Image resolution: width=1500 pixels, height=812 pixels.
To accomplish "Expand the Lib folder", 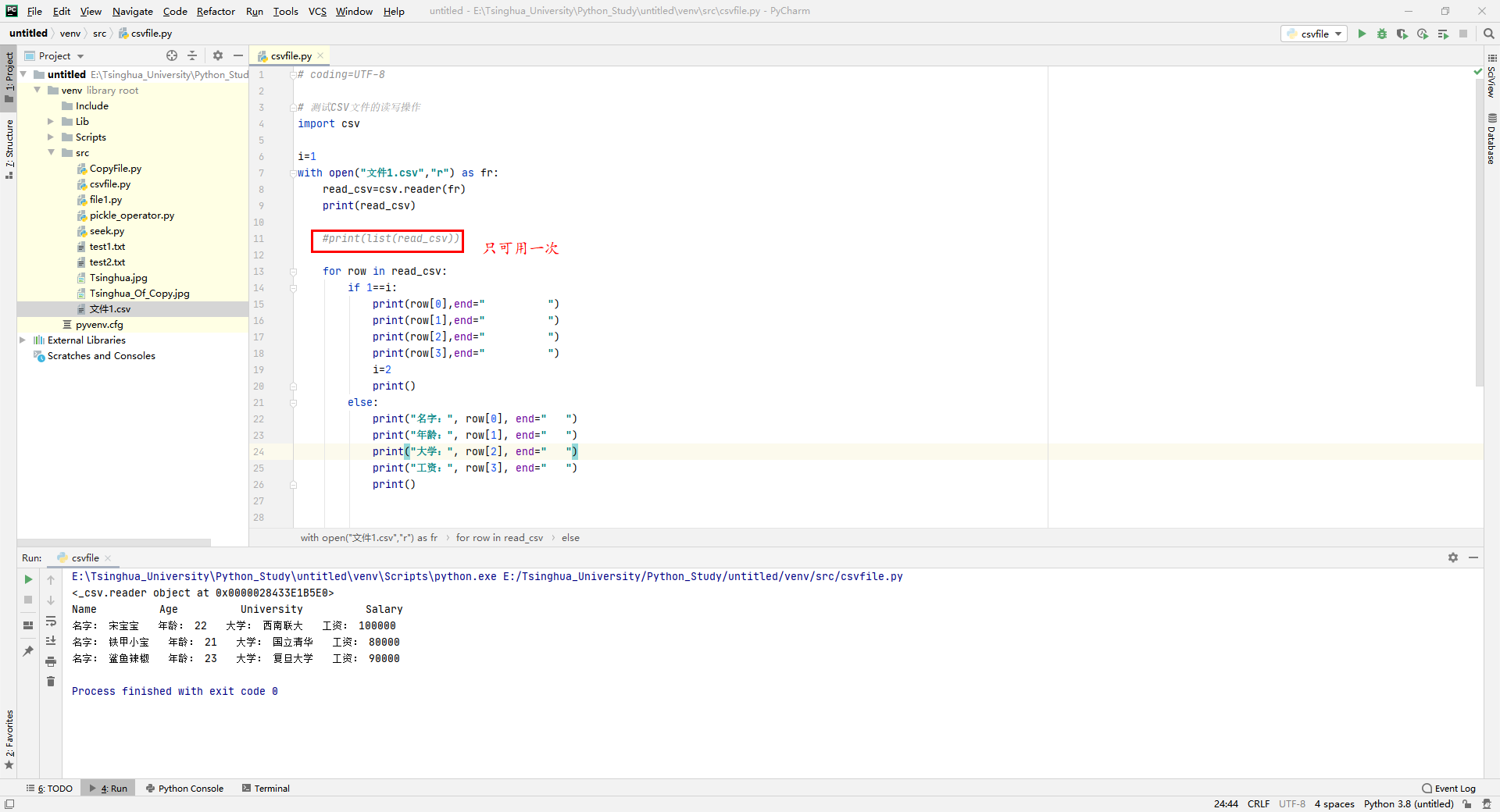I will [x=52, y=121].
